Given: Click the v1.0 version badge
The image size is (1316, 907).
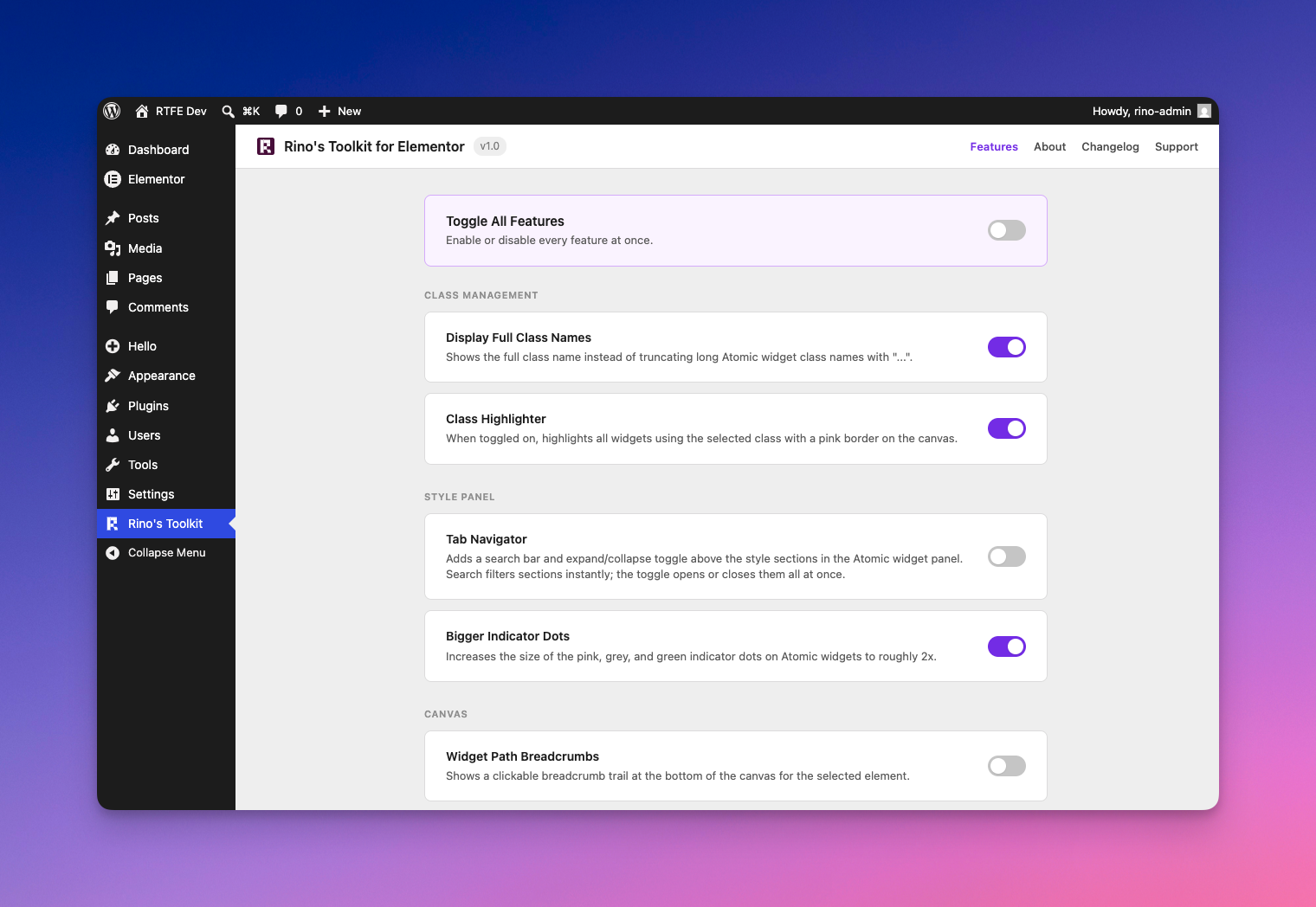Looking at the screenshot, I should coord(490,146).
